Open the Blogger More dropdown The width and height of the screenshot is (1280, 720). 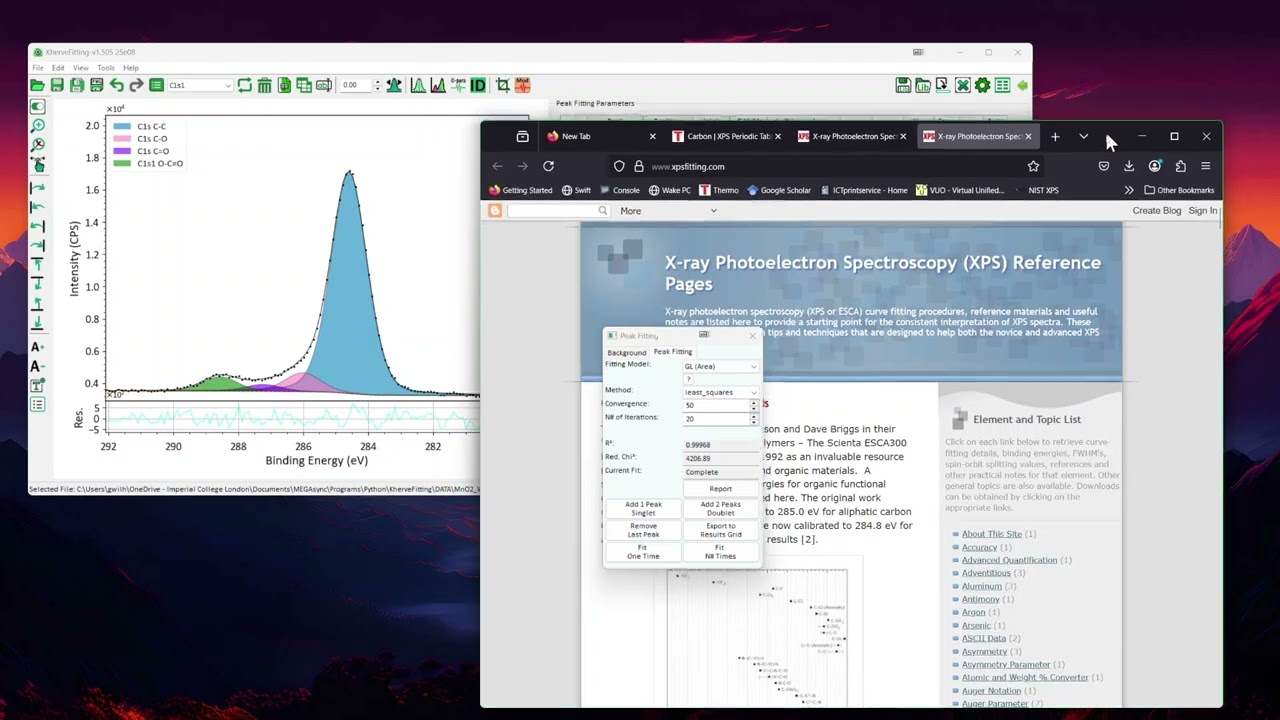(x=669, y=211)
